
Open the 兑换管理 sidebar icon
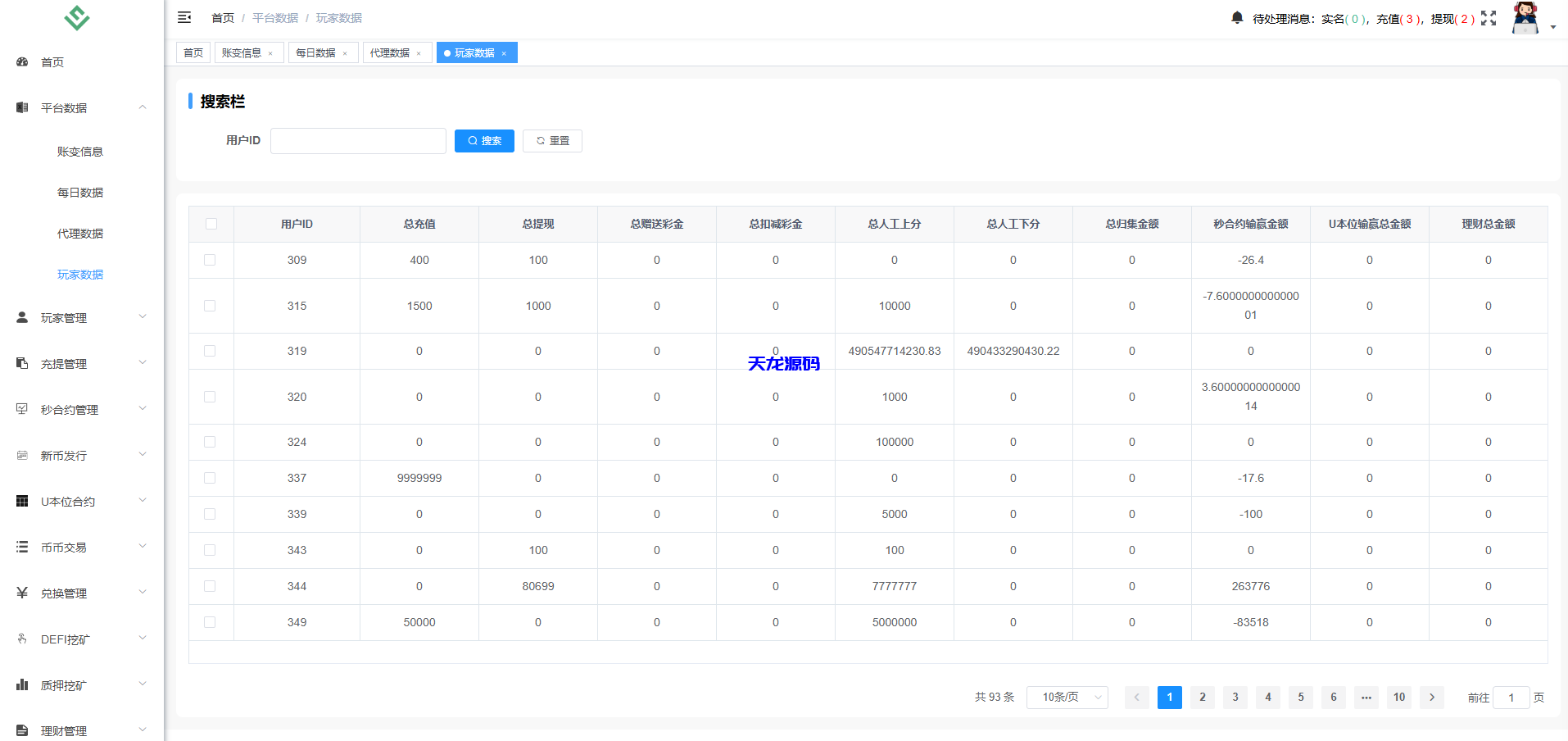click(x=21, y=592)
